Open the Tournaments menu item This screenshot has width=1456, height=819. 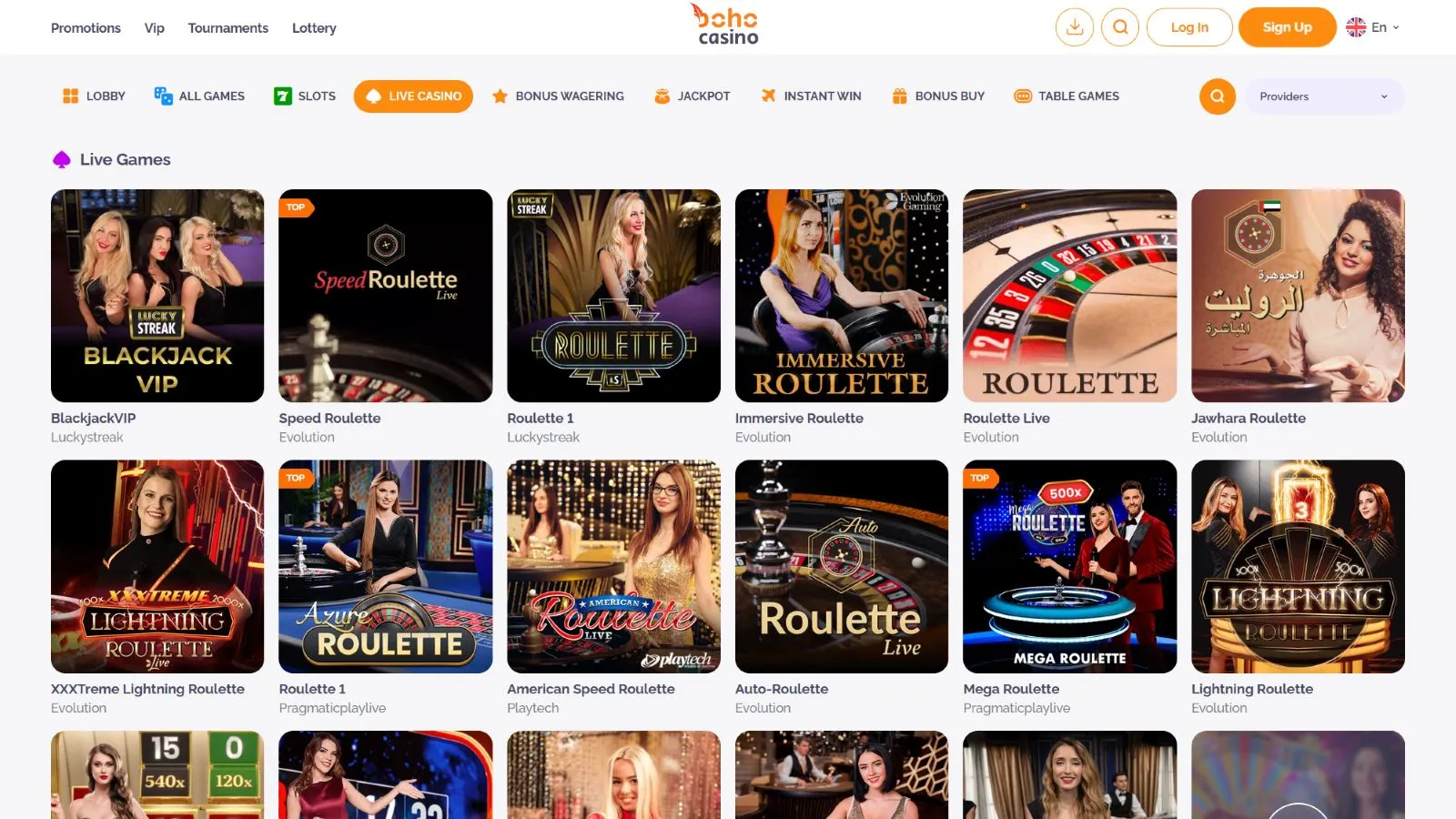point(228,28)
